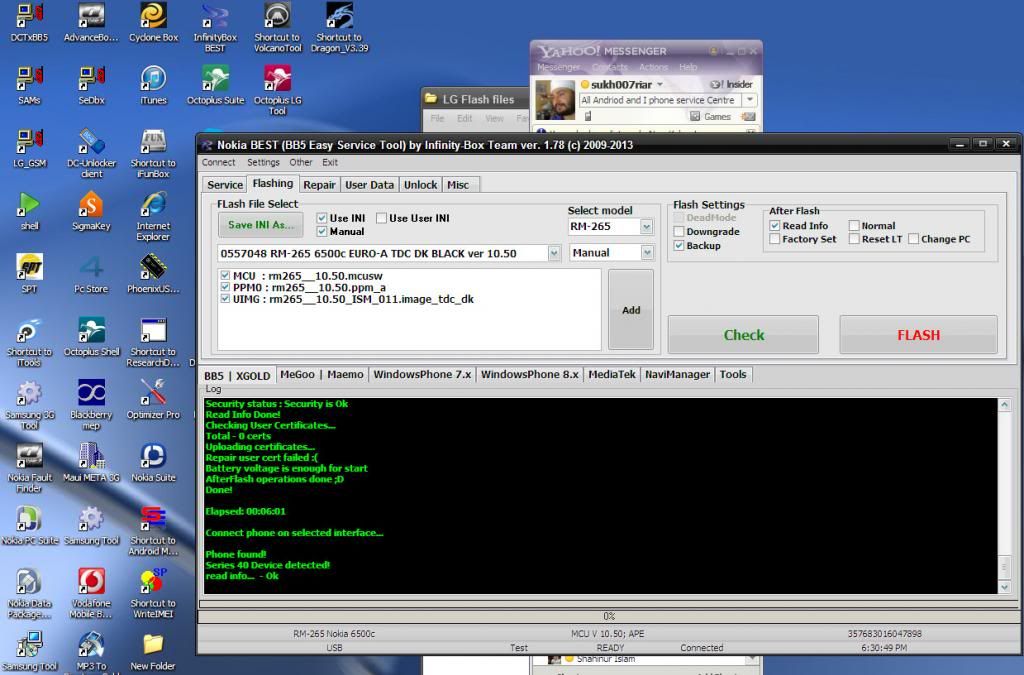This screenshot has width=1024, height=675.
Task: Open the product code 0557048 dropdown
Action: click(x=554, y=253)
